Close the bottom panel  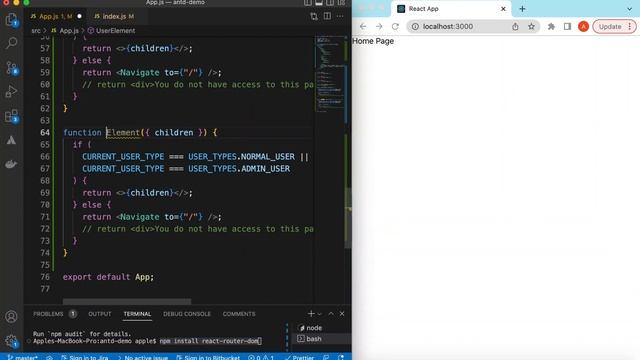click(342, 313)
